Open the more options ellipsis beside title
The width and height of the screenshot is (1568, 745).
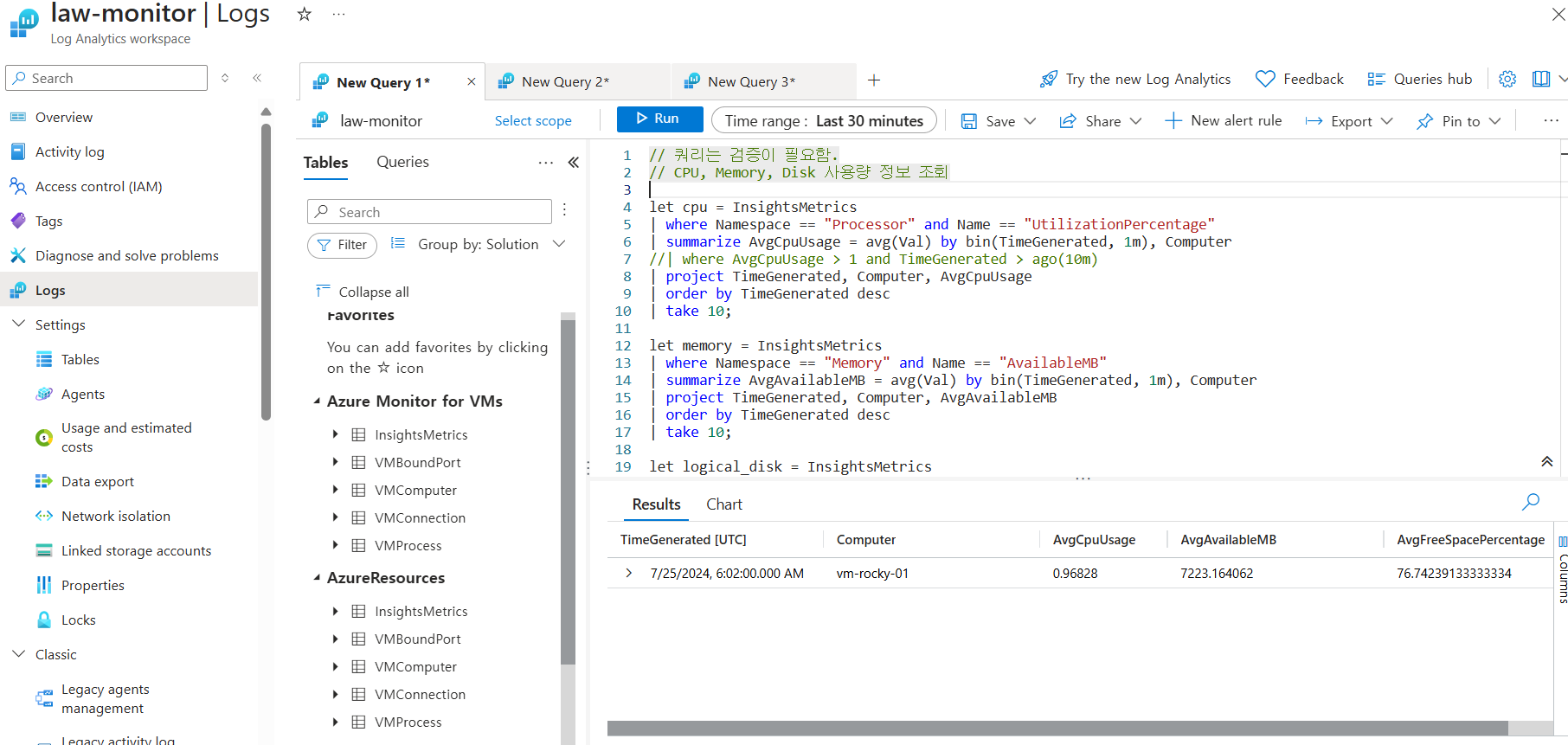338,14
